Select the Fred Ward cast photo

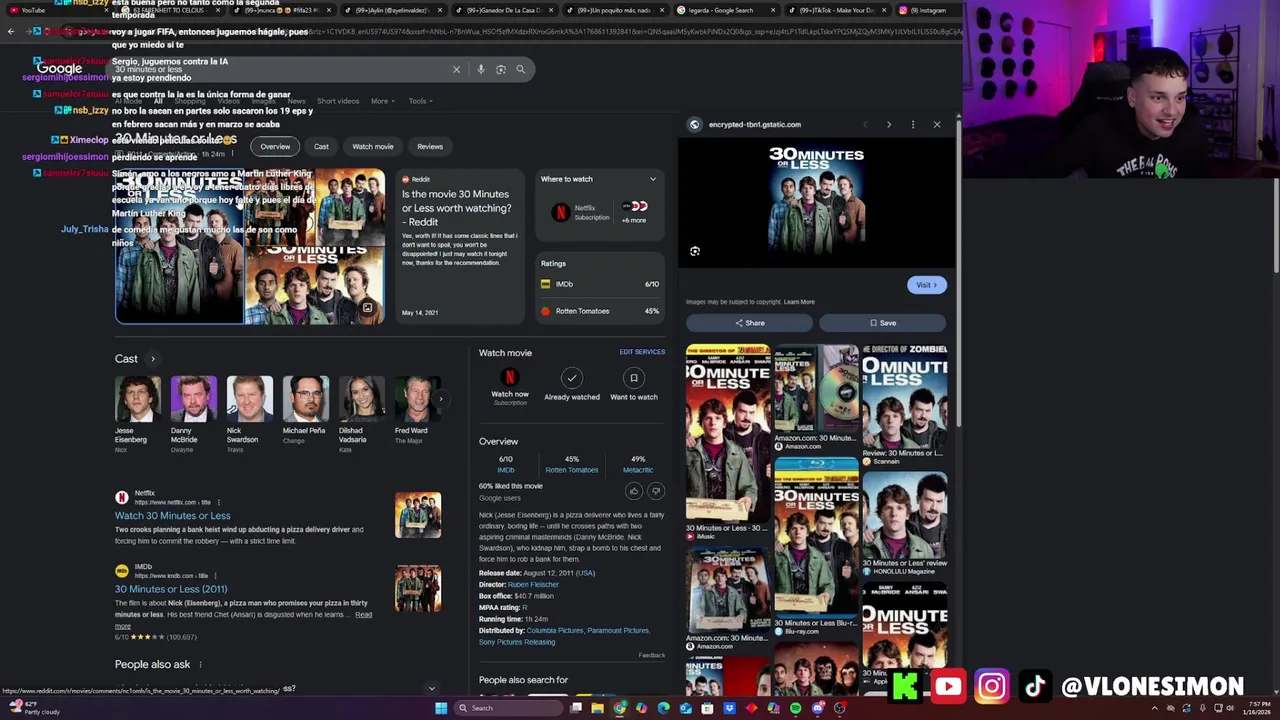pos(417,399)
